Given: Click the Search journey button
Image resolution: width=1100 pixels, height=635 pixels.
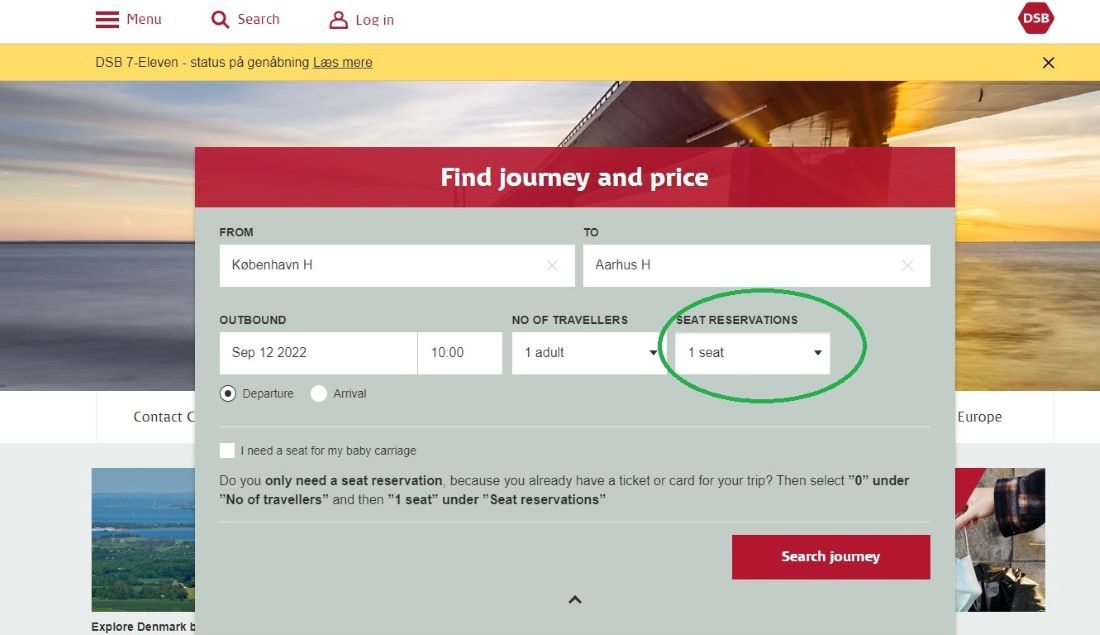Looking at the screenshot, I should click(x=831, y=557).
